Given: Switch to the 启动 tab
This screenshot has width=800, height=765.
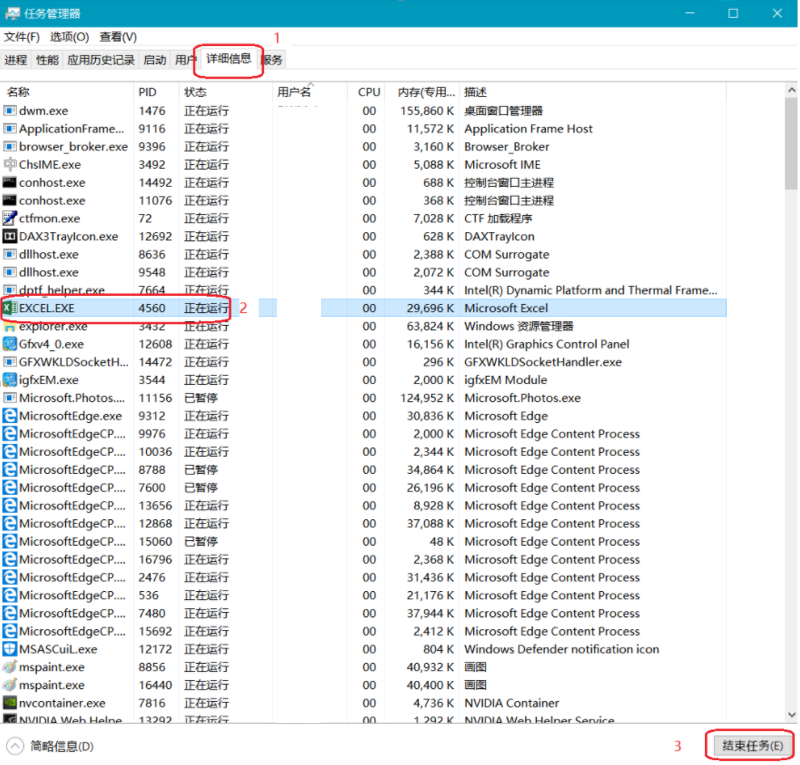Looking at the screenshot, I should 154,60.
